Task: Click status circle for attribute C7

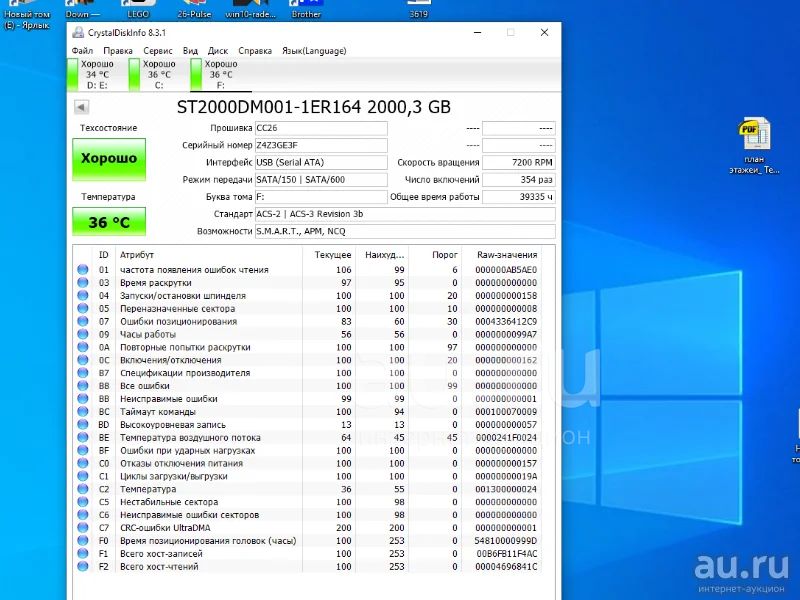Action: click(83, 528)
